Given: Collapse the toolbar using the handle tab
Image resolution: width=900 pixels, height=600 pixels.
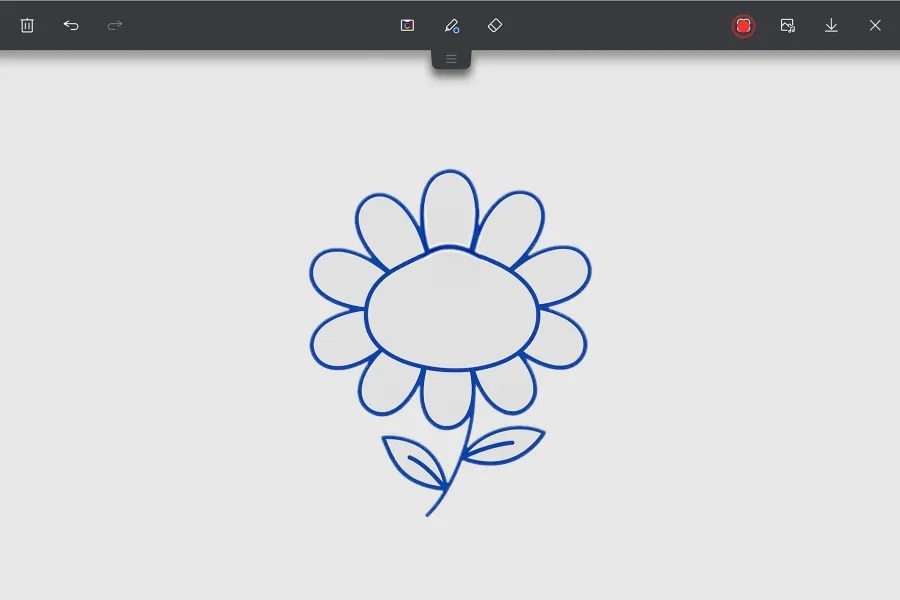Looking at the screenshot, I should pyautogui.click(x=451, y=59).
